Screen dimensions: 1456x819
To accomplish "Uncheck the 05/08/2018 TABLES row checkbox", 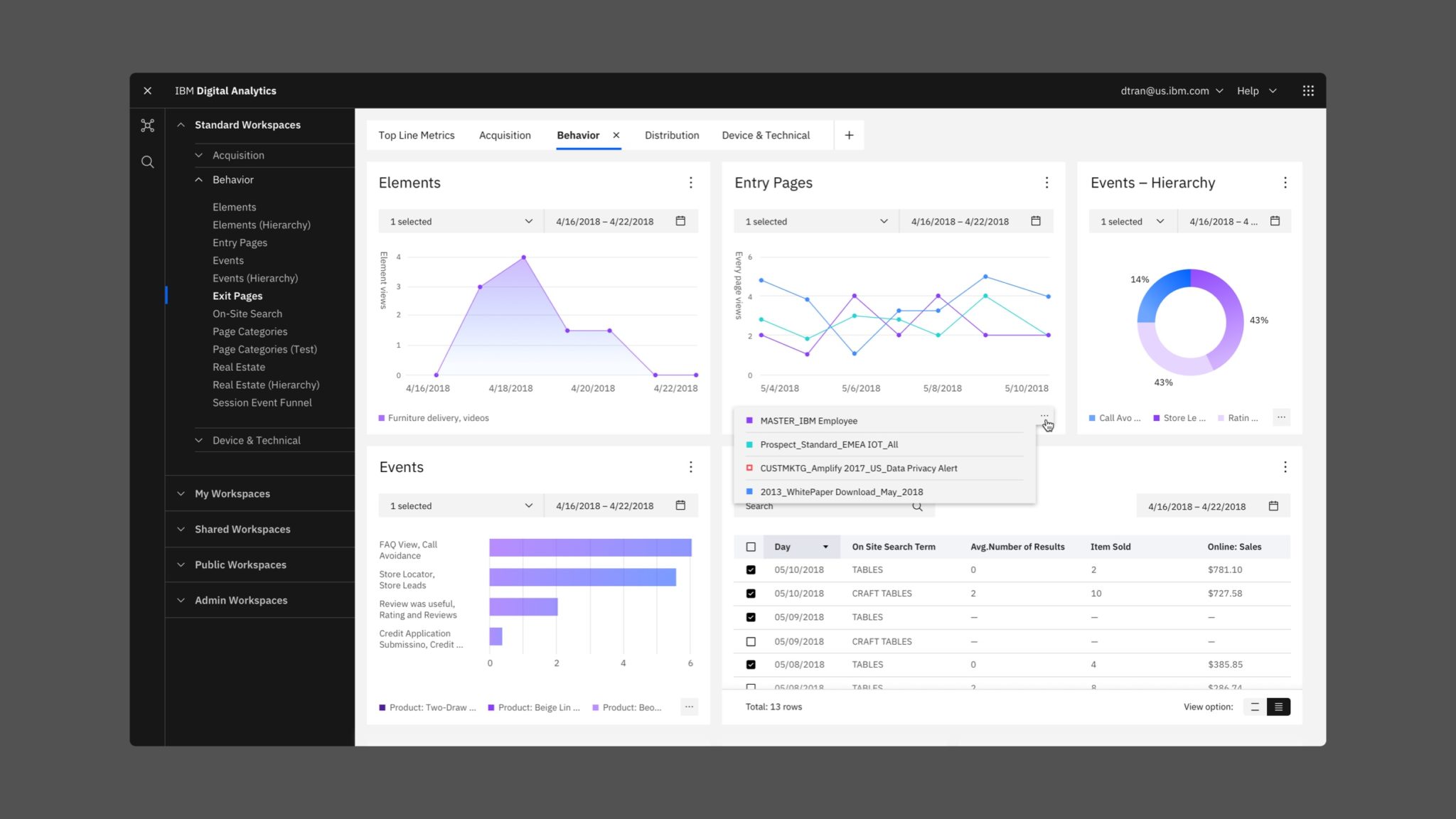I will point(751,665).
